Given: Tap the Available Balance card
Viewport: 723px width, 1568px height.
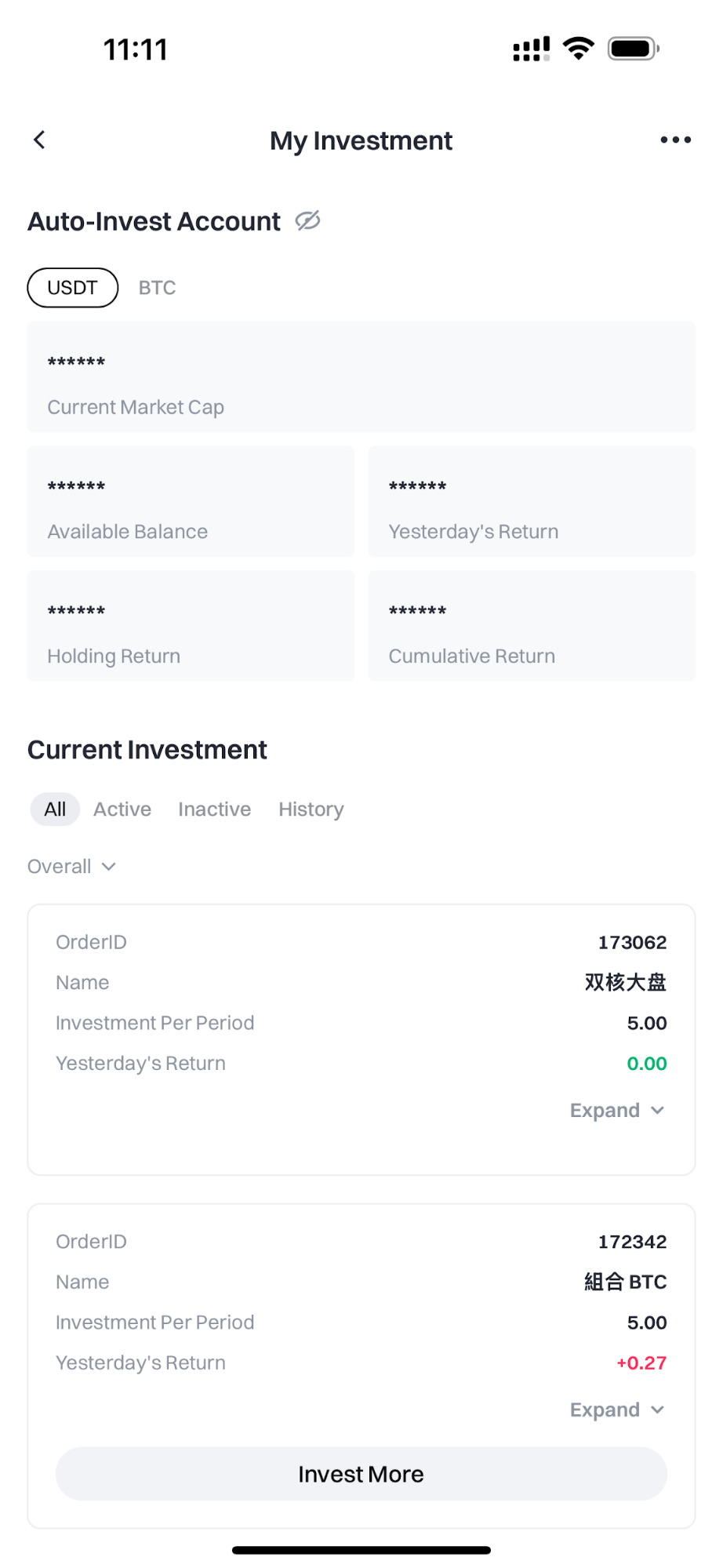Looking at the screenshot, I should coord(191,501).
